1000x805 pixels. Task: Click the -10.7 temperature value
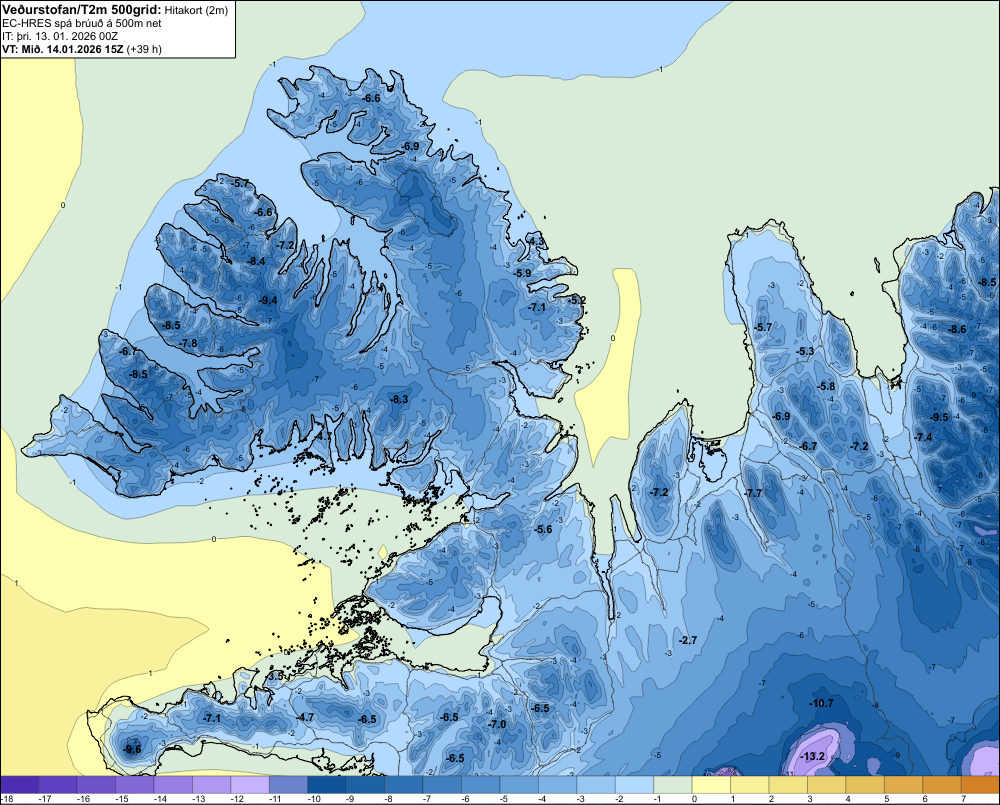(x=821, y=703)
